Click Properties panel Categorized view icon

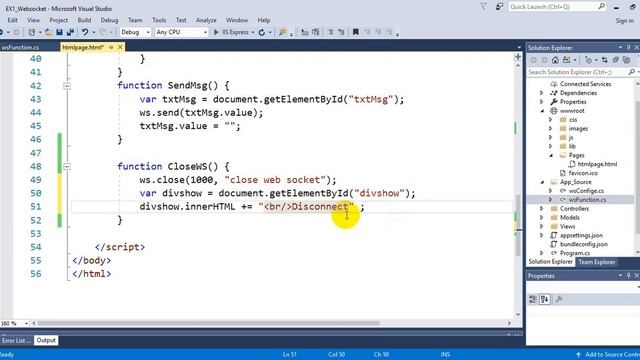533,300
